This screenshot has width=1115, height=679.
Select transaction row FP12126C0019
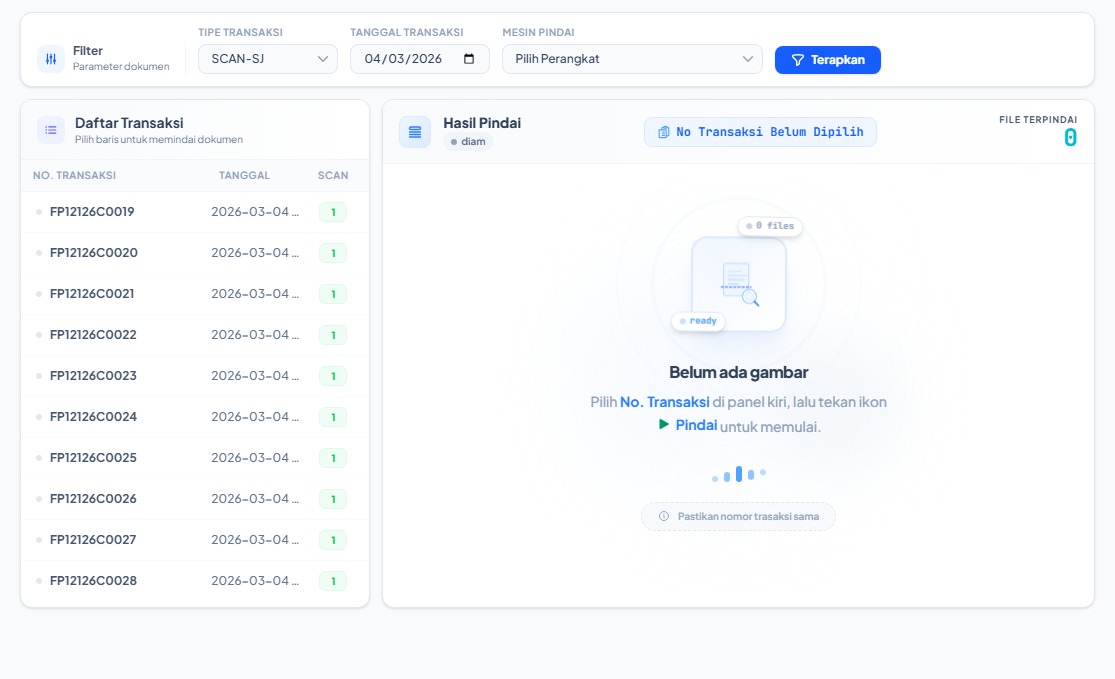(x=92, y=212)
